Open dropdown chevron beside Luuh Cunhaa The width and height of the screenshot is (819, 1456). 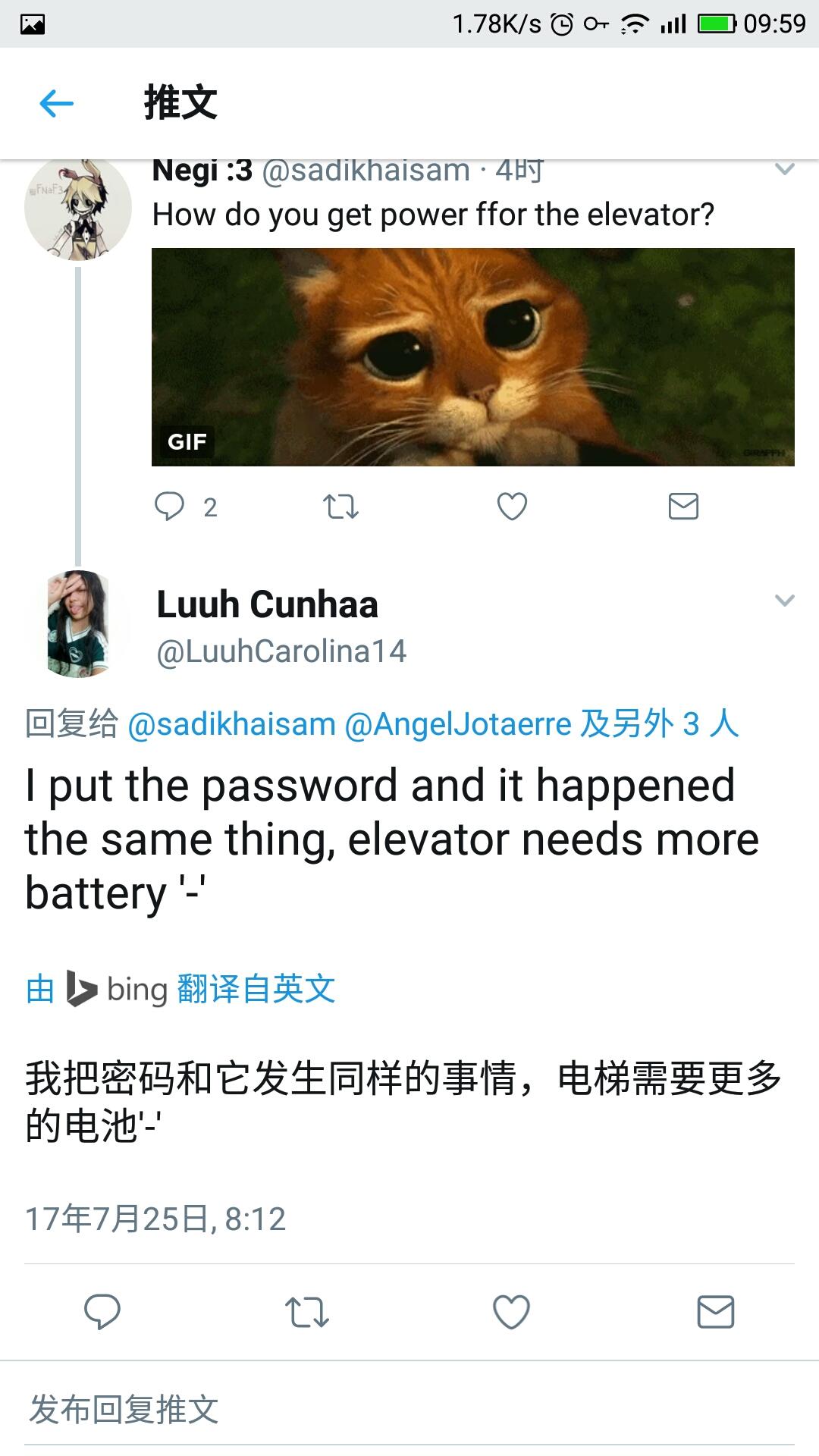point(785,601)
